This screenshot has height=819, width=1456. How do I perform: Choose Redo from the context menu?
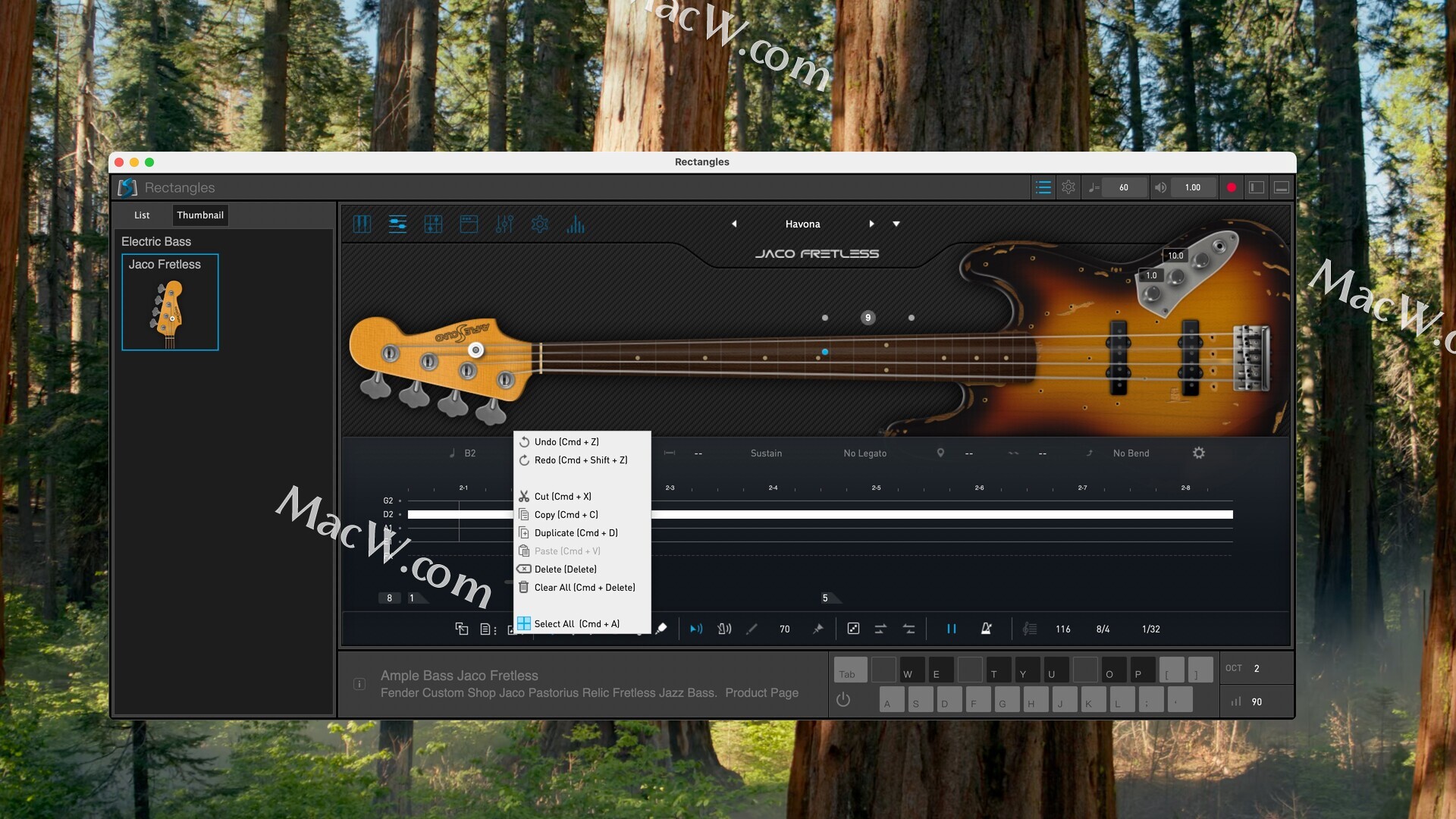click(x=582, y=460)
